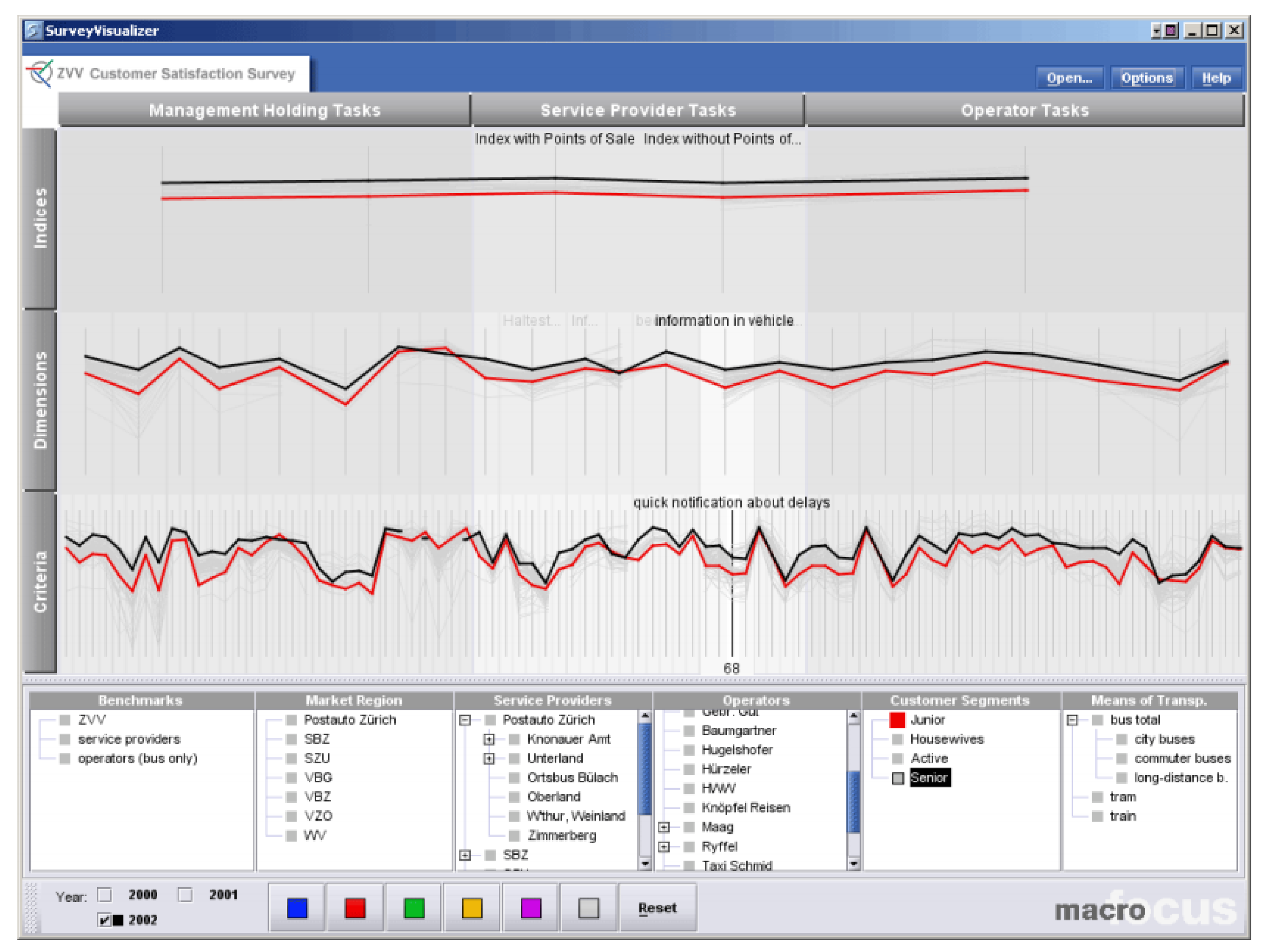Viewport: 1267px width, 952px height.
Task: Uncheck the year 2002 checkbox
Action: (104, 920)
